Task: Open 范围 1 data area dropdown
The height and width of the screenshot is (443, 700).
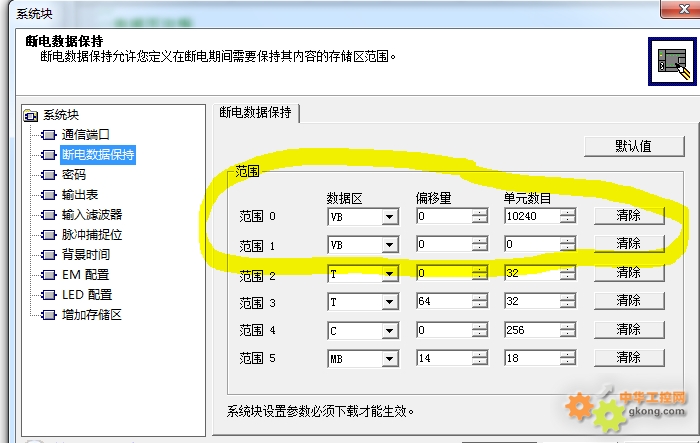Action: 390,245
